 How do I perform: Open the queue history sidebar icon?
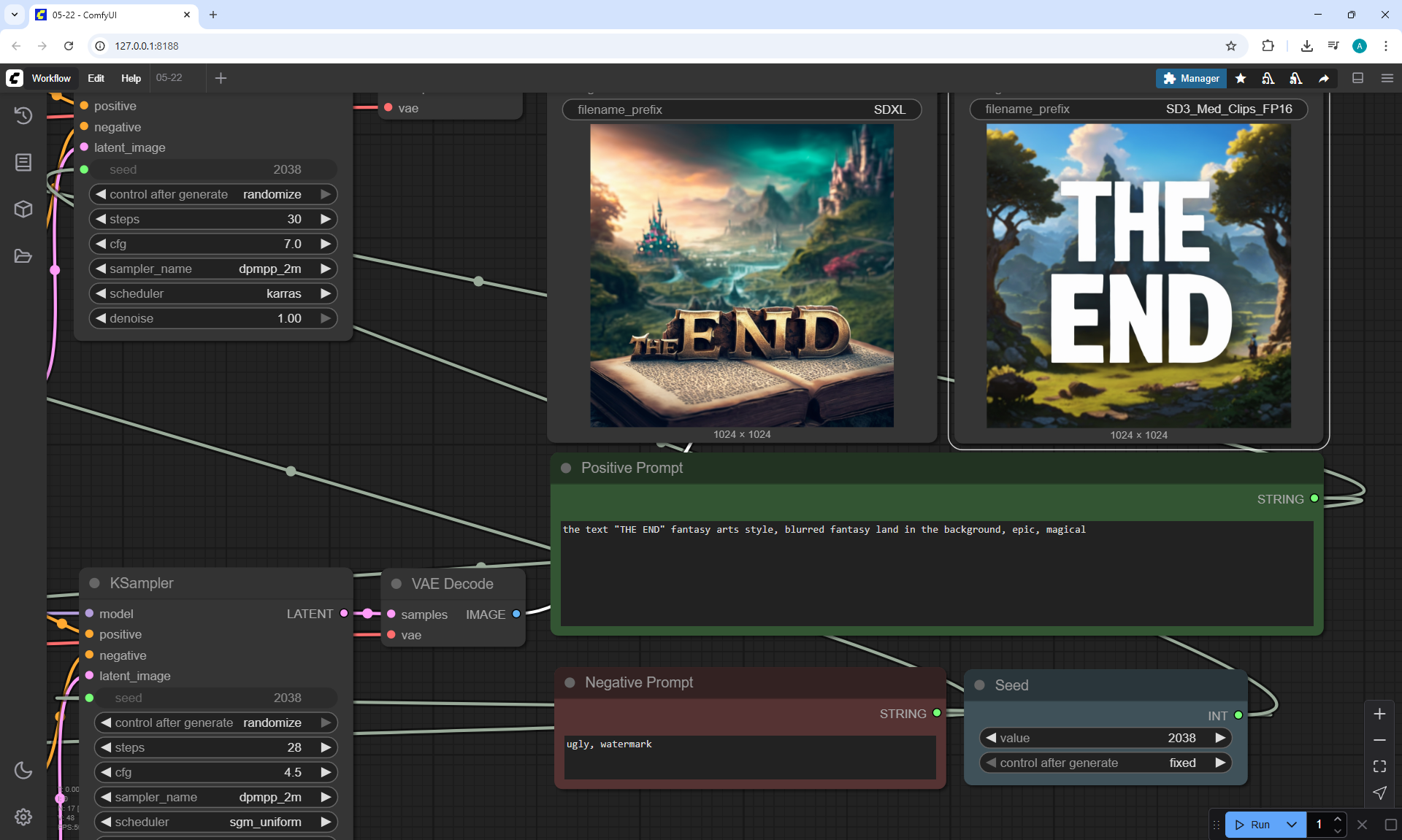(23, 115)
